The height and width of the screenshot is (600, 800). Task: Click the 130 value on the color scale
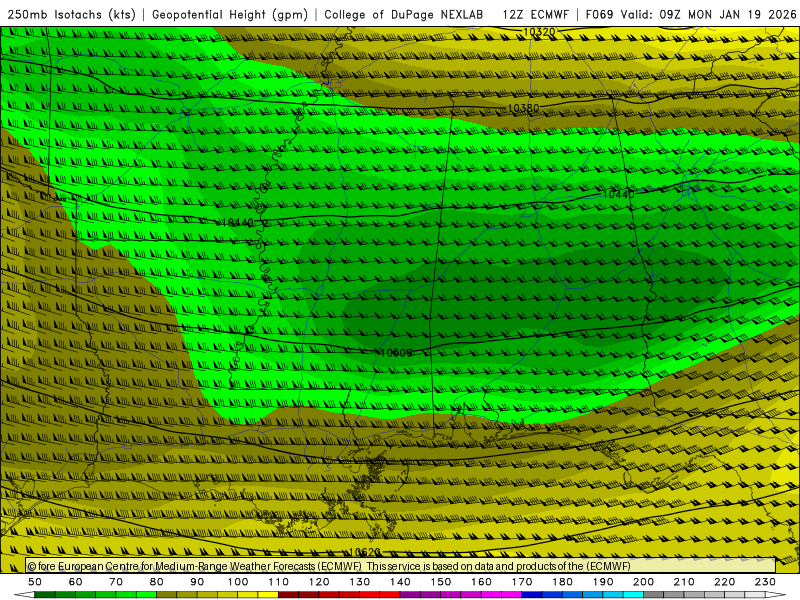359,582
